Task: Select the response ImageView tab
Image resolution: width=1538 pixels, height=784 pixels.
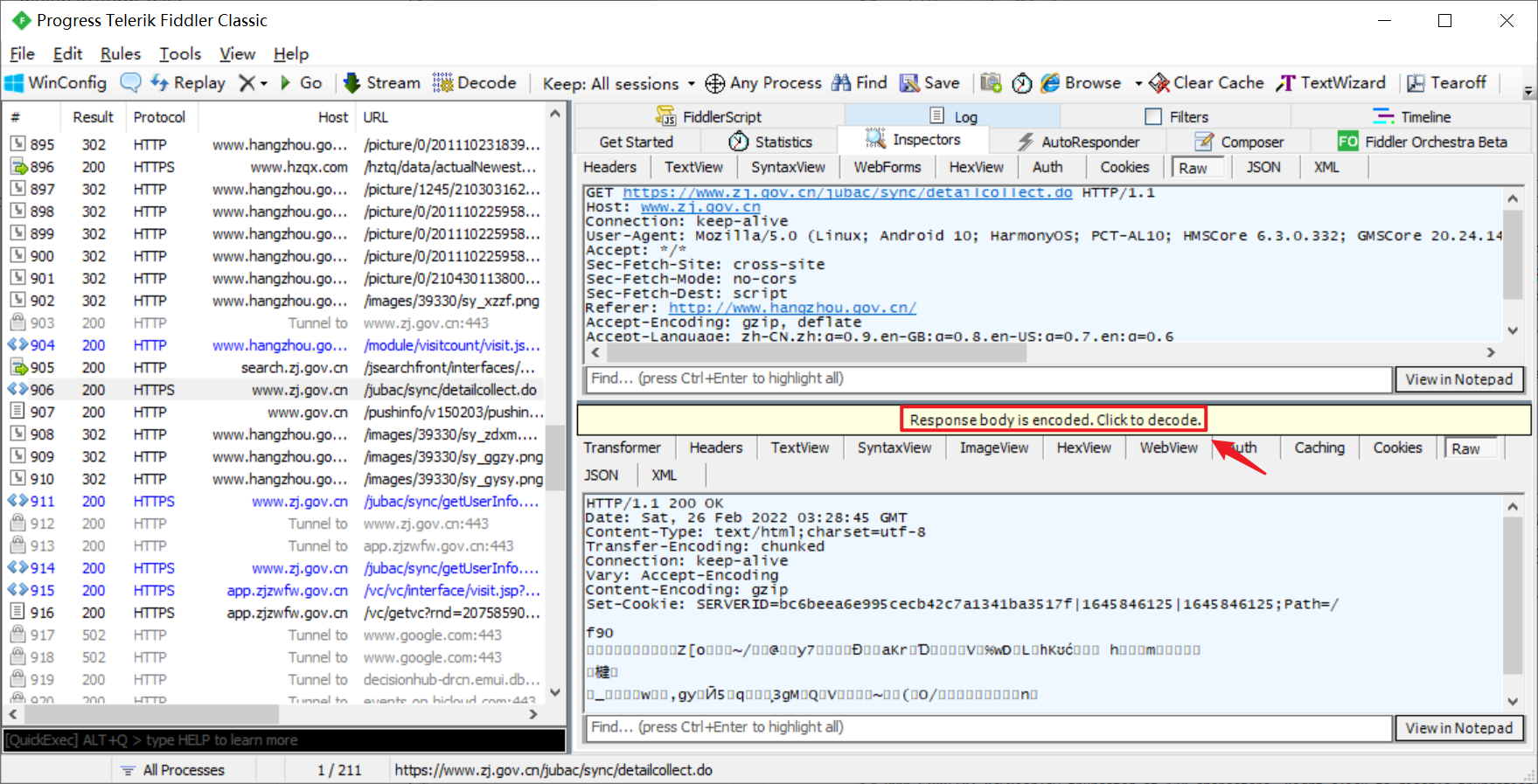Action: [994, 448]
